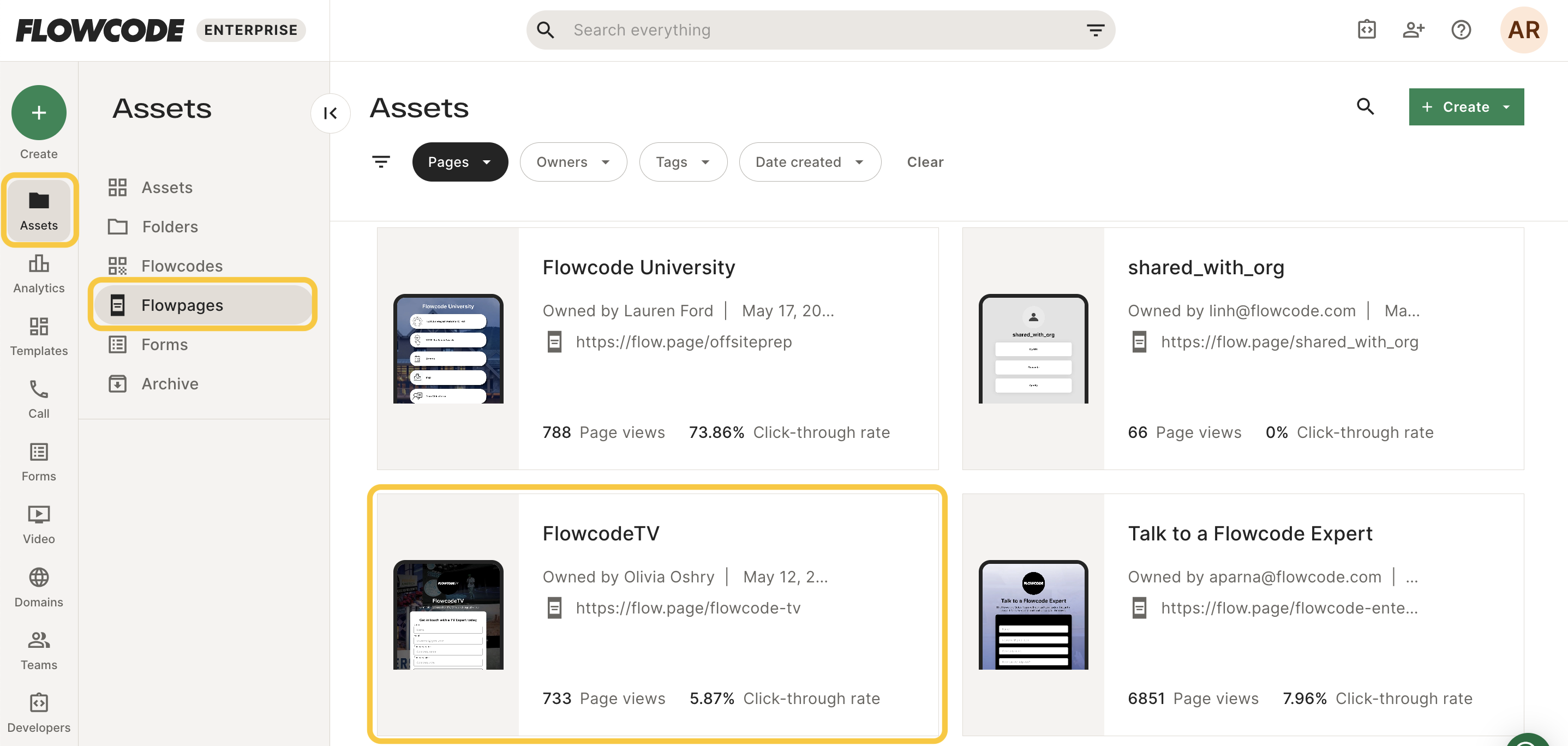Open Video in the left rail
Screen dimensions: 1568x746
(39, 525)
